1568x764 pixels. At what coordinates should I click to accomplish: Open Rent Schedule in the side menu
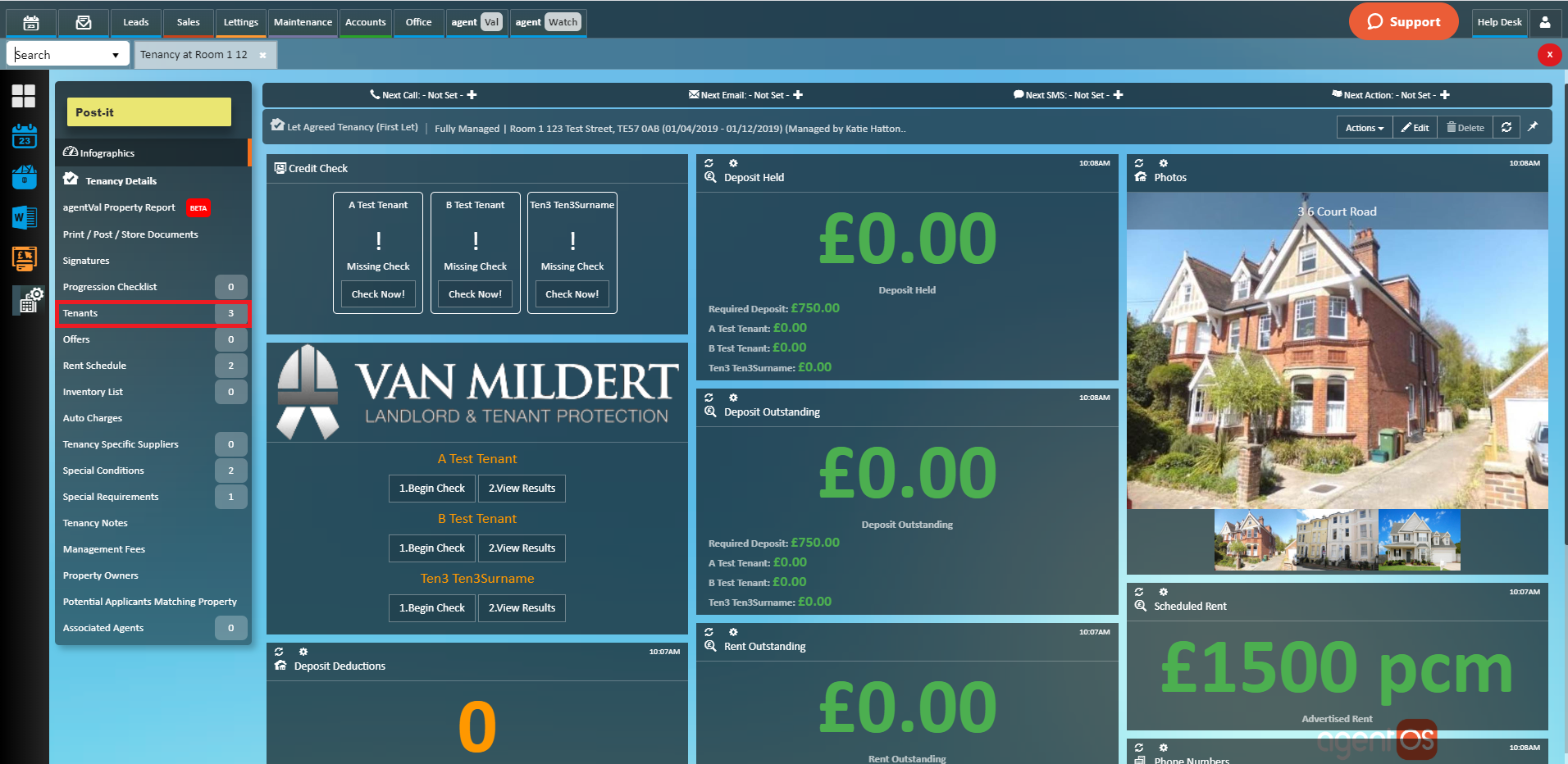(x=94, y=366)
